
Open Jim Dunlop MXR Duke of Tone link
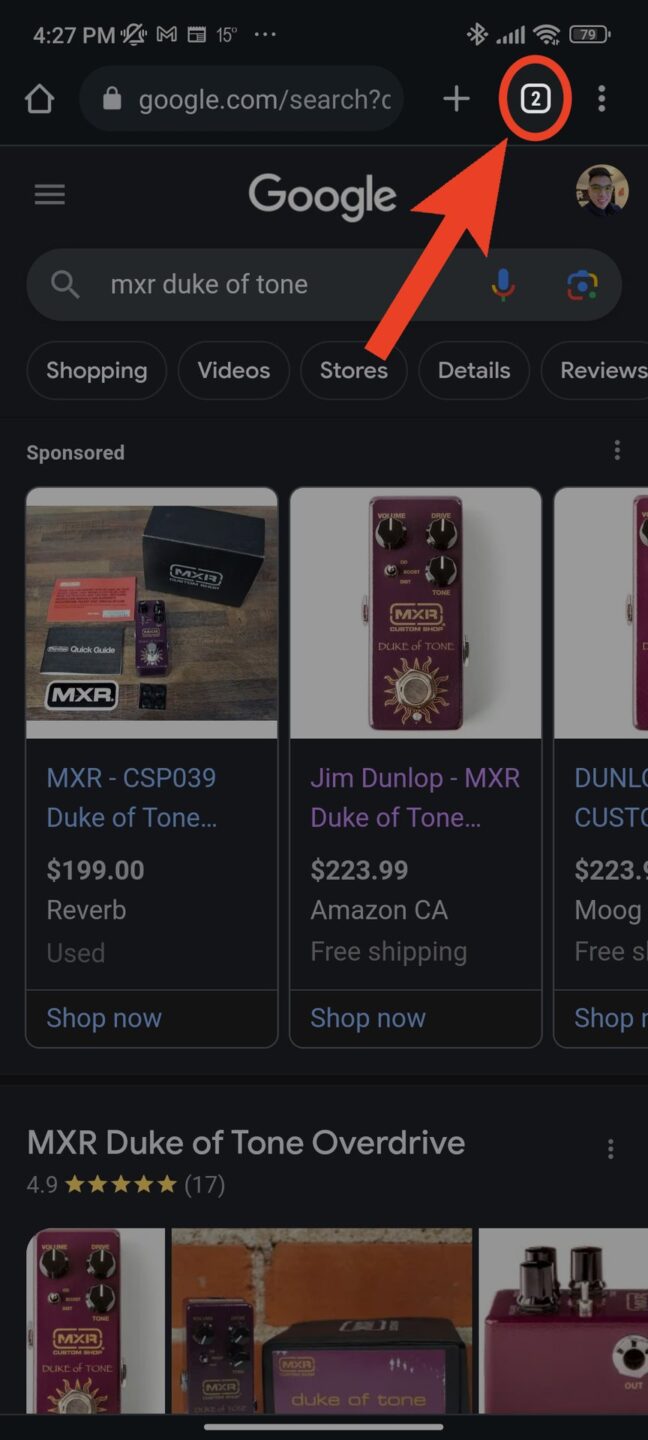[415, 797]
